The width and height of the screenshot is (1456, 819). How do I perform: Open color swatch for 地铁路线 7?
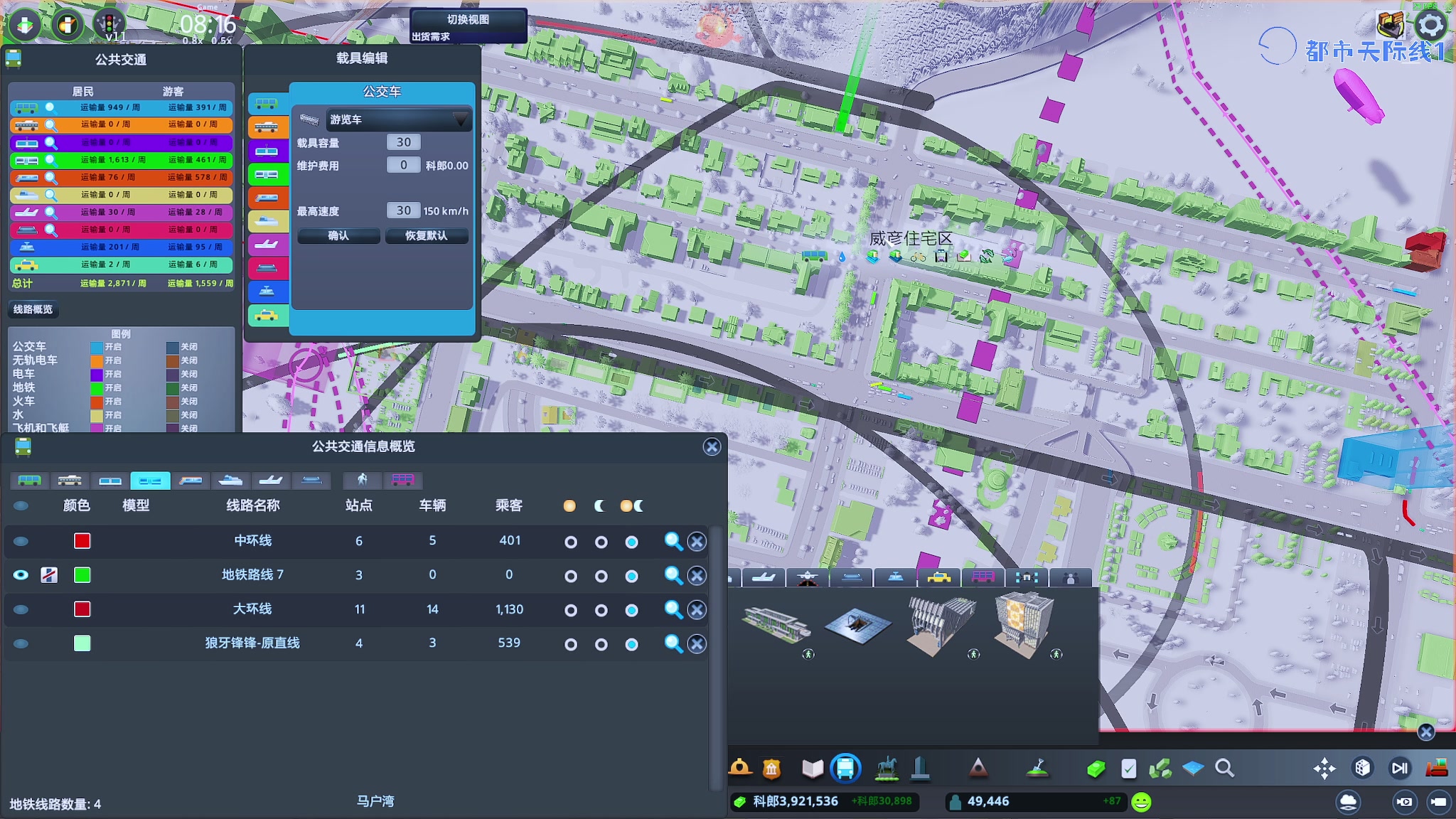(x=82, y=575)
